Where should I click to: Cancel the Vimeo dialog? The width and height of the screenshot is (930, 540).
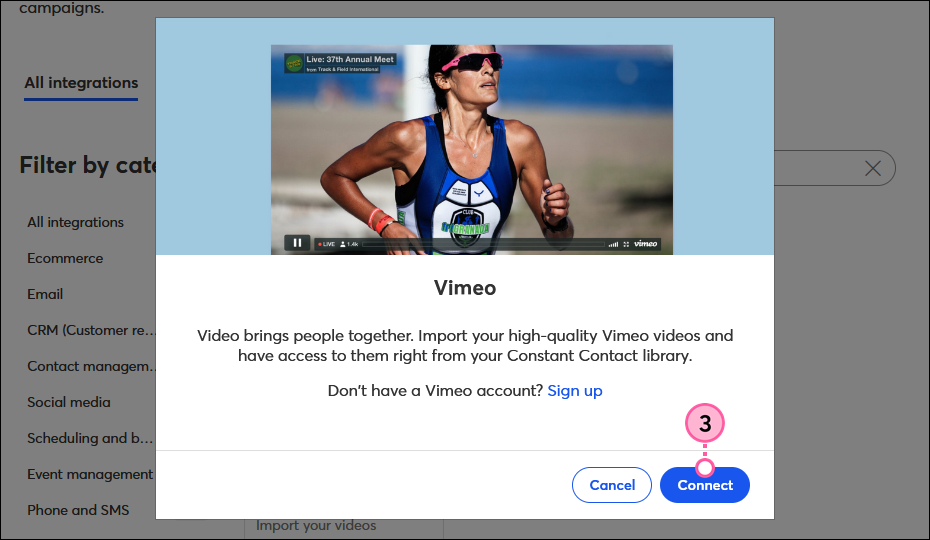tap(611, 485)
